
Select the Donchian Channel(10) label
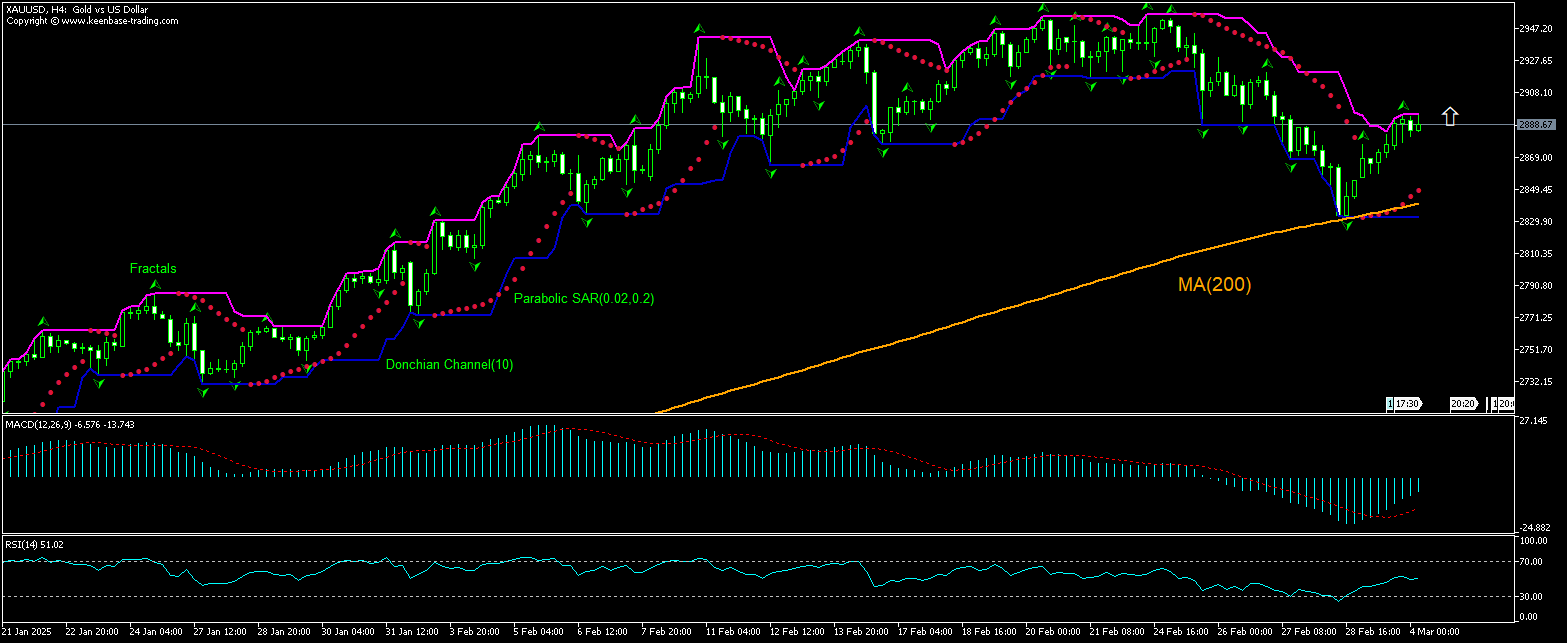449,365
